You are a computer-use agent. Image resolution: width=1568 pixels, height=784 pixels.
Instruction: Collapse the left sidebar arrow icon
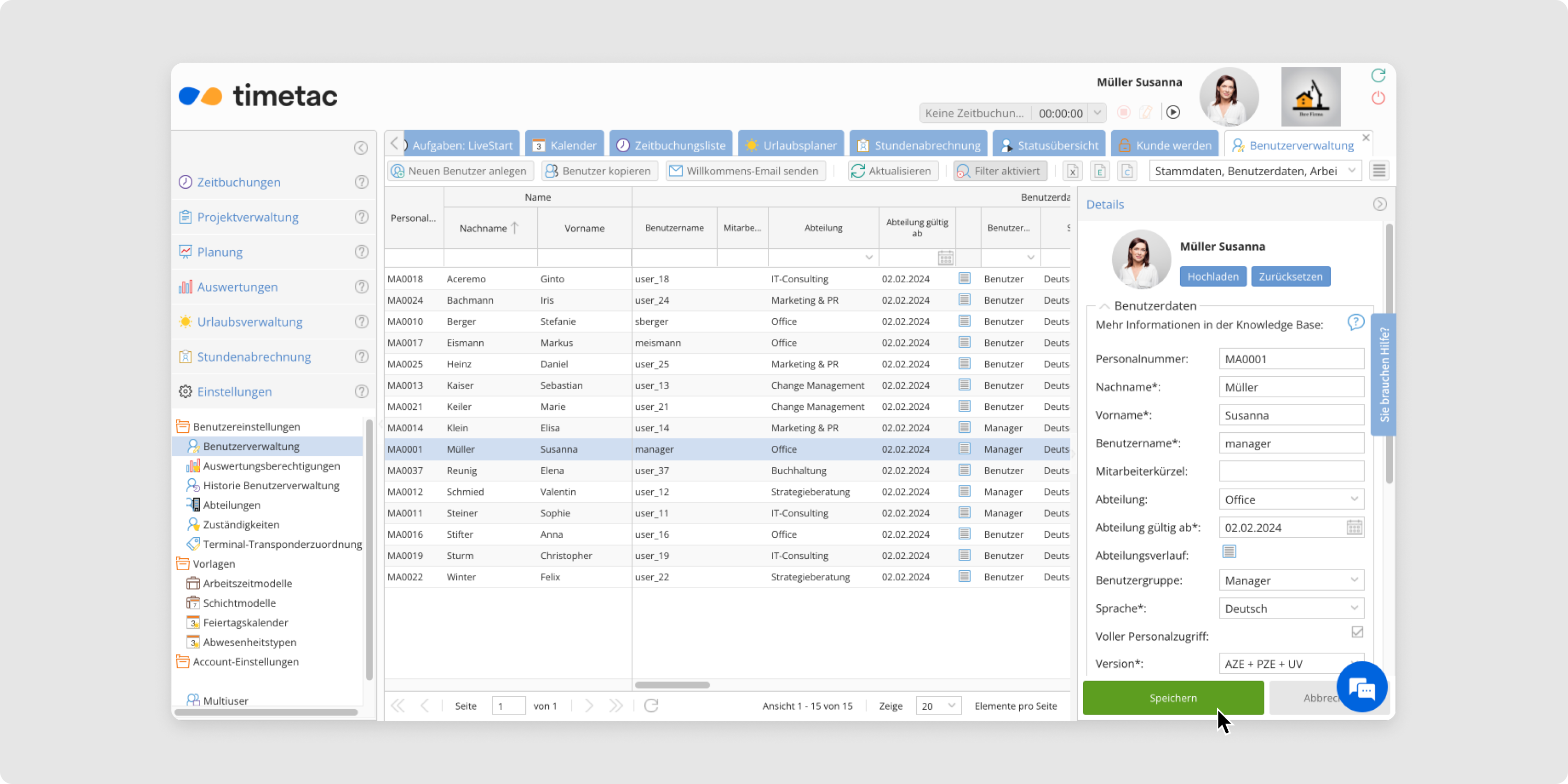click(x=361, y=148)
